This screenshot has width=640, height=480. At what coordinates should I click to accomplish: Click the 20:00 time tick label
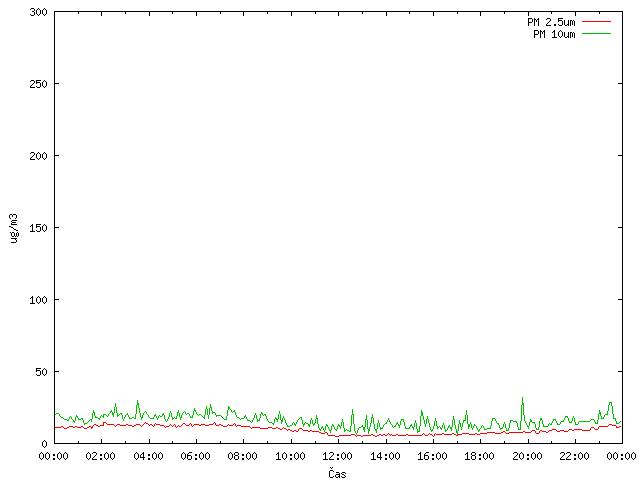click(x=527, y=456)
